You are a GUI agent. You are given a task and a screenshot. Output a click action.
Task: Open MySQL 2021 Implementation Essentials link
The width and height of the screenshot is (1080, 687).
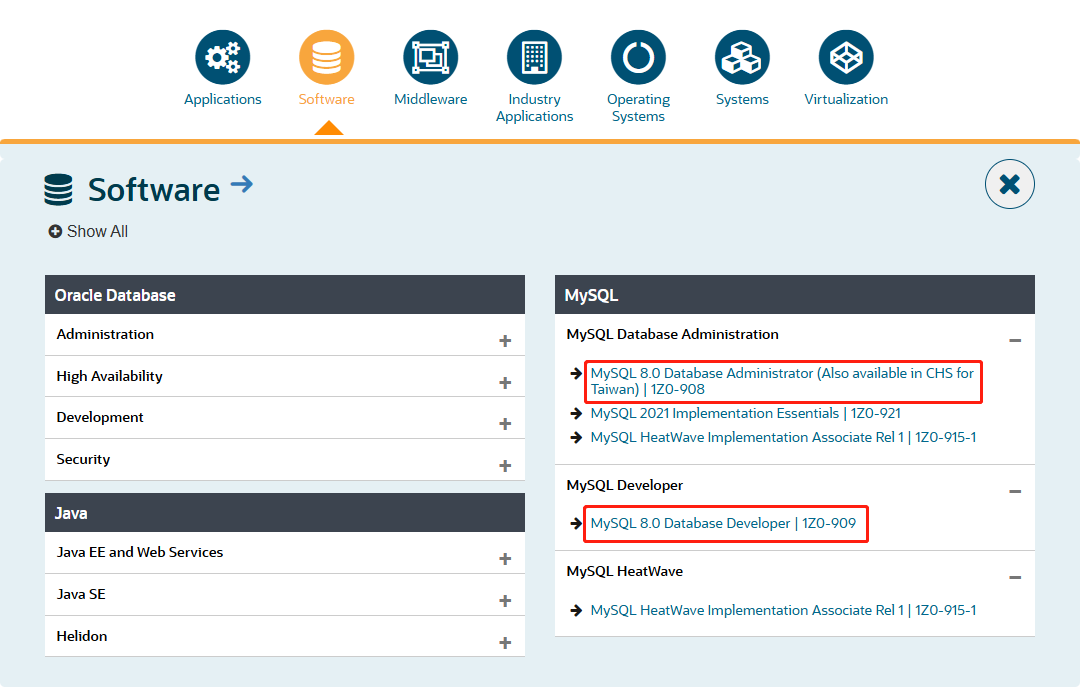pyautogui.click(x=745, y=413)
